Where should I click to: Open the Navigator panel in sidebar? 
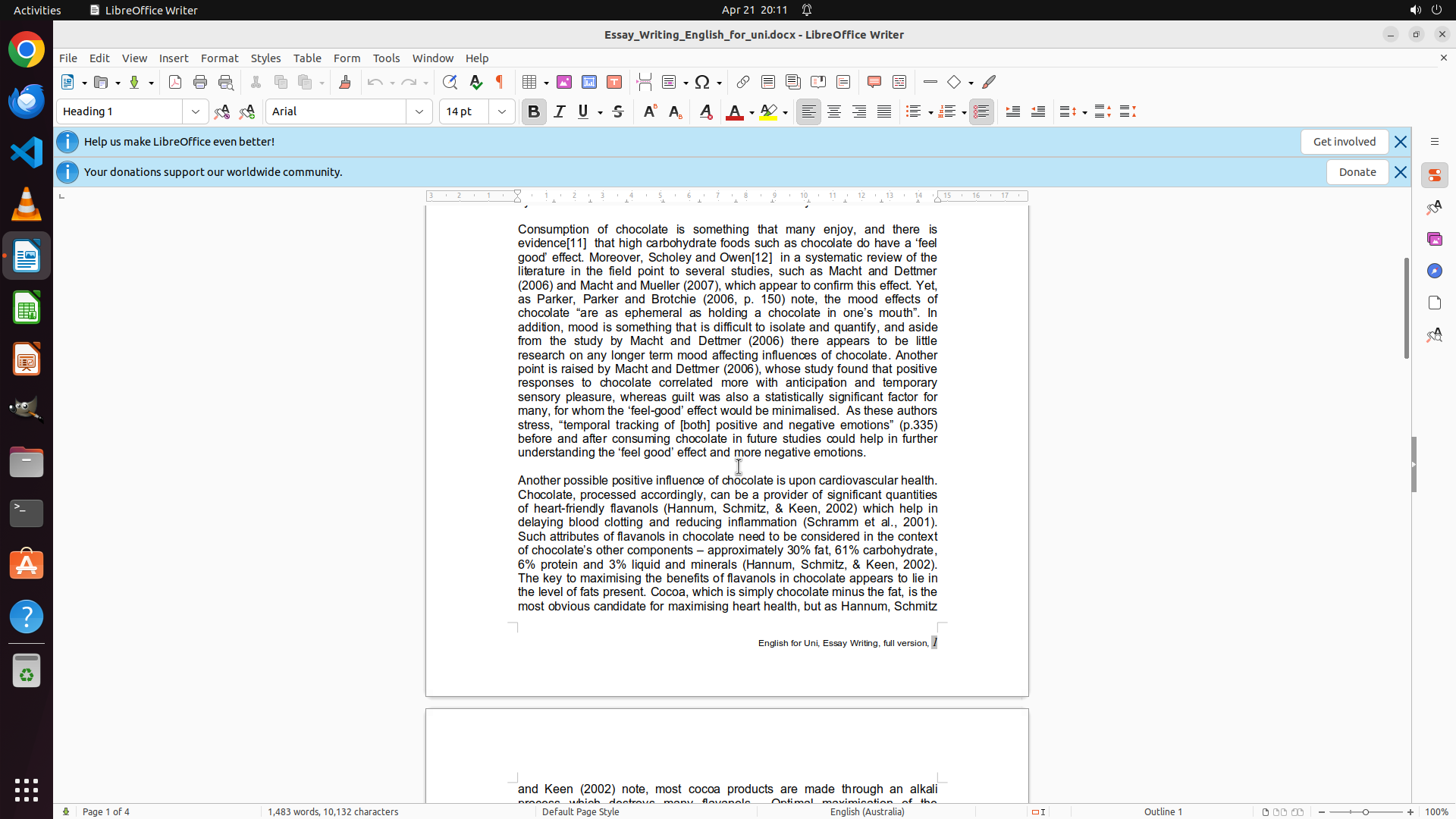(1435, 271)
